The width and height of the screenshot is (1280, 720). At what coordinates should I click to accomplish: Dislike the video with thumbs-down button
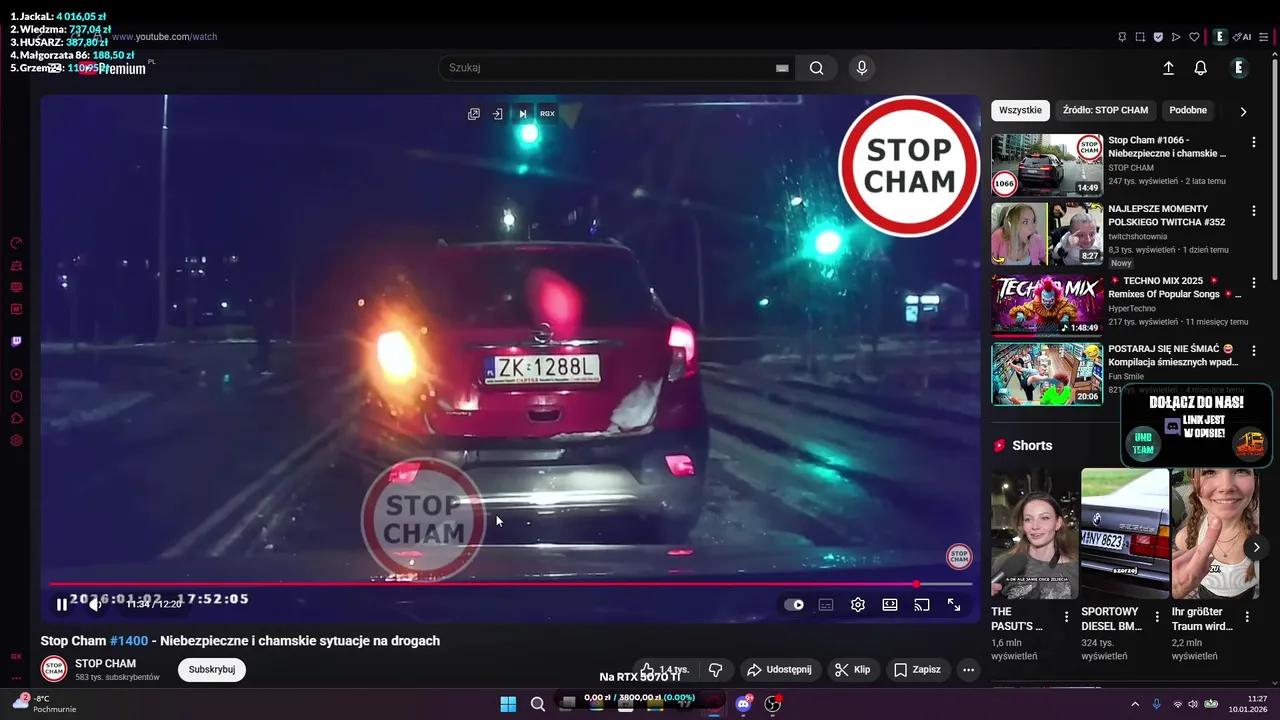[716, 670]
